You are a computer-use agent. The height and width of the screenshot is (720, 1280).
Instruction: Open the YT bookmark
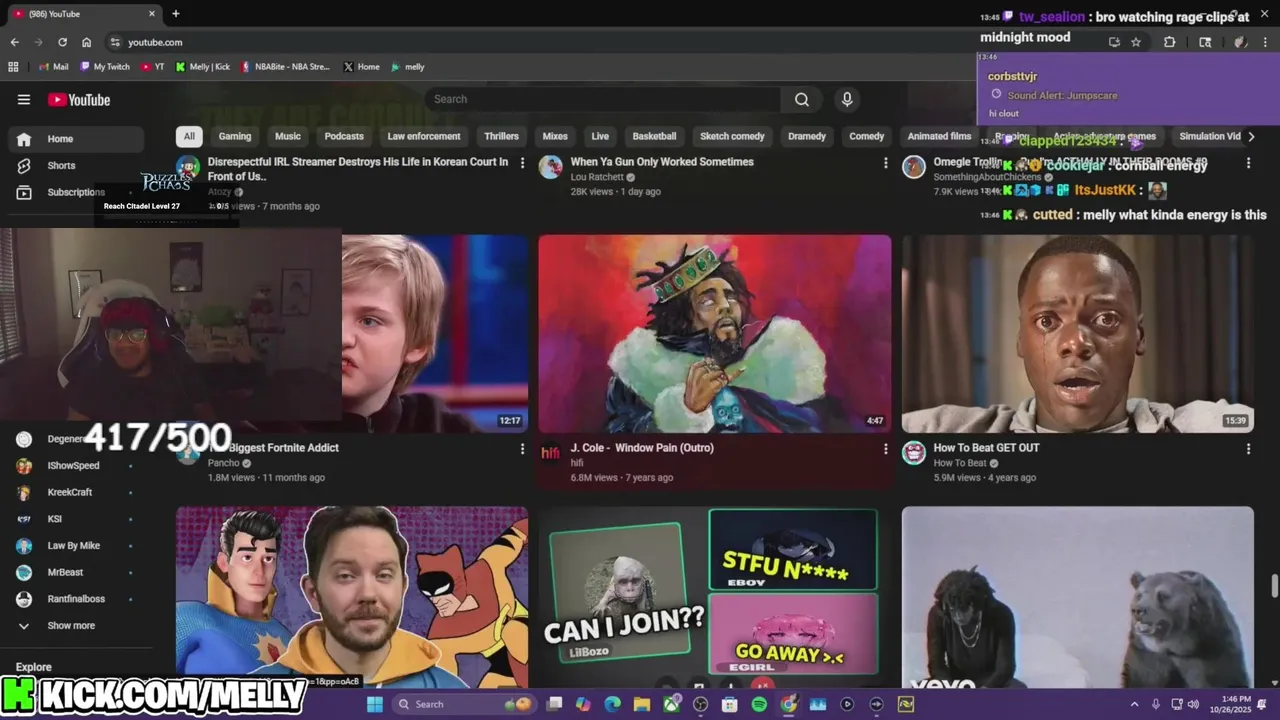pos(152,67)
